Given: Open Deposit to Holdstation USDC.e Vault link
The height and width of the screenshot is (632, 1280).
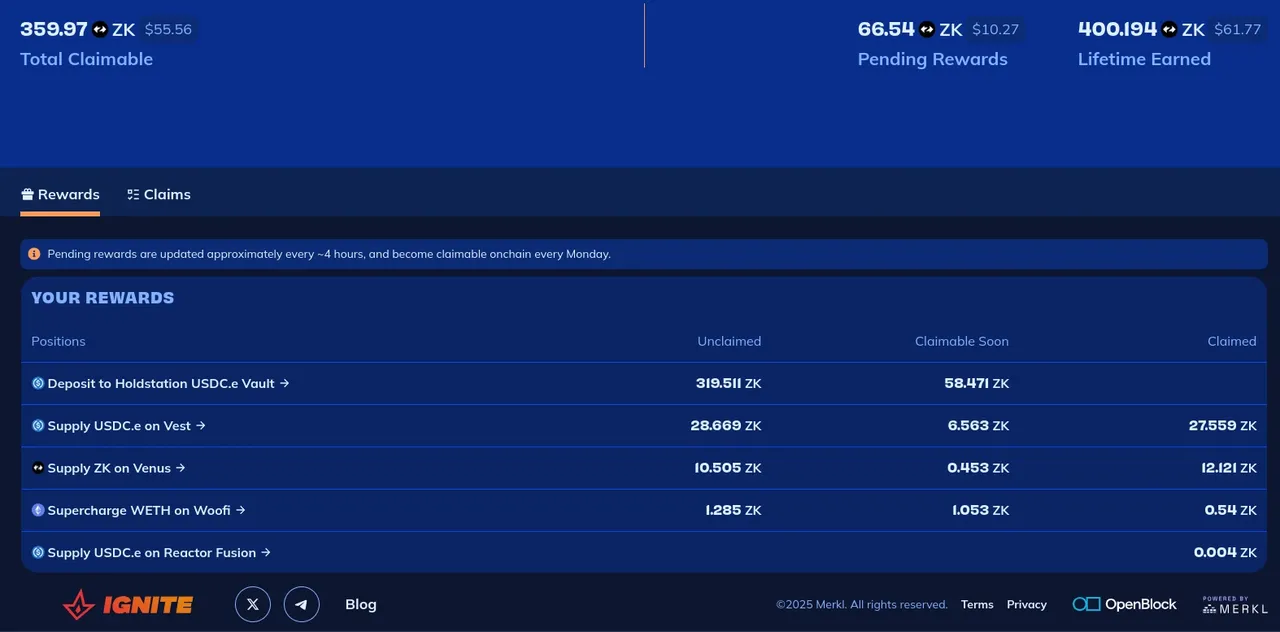Looking at the screenshot, I should coord(168,383).
